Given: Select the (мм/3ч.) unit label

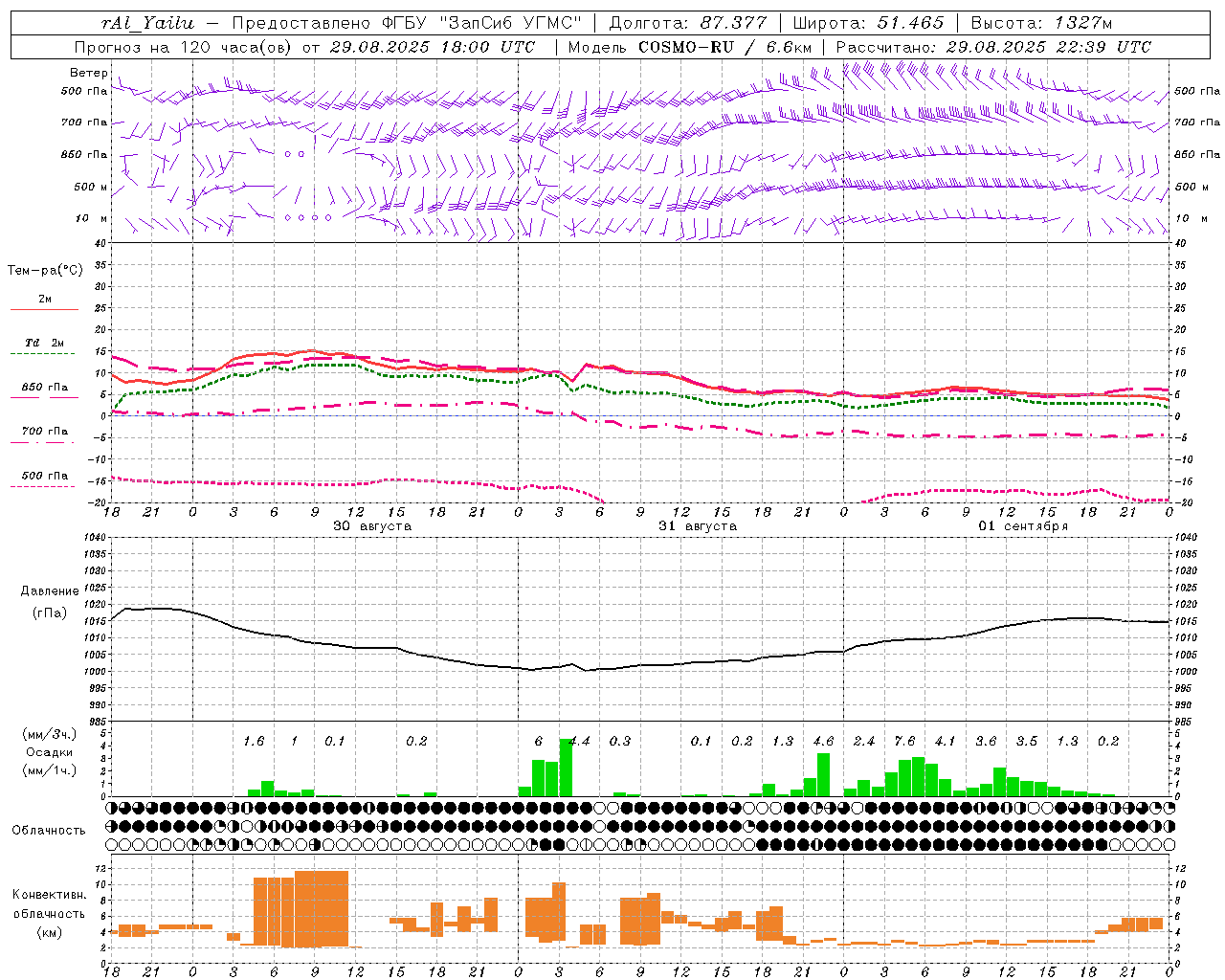Looking at the screenshot, I should pyautogui.click(x=49, y=734).
